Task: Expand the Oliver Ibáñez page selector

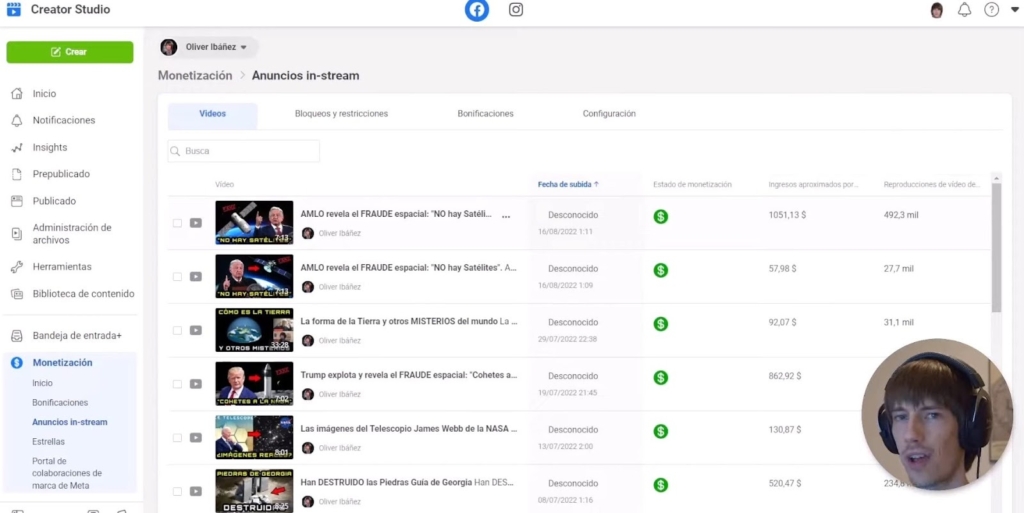Action: tap(208, 47)
